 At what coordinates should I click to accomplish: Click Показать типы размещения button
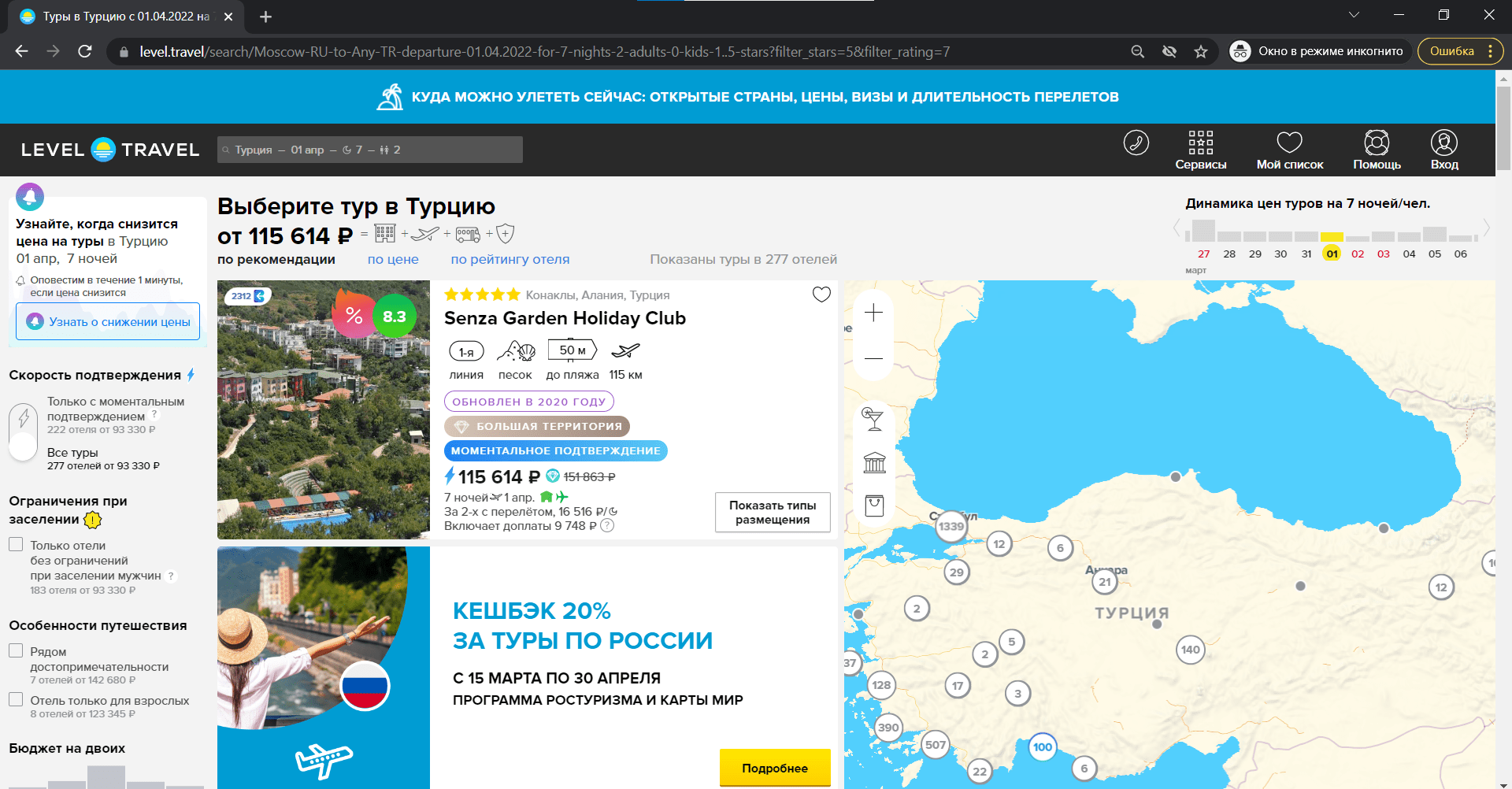pyautogui.click(x=773, y=513)
